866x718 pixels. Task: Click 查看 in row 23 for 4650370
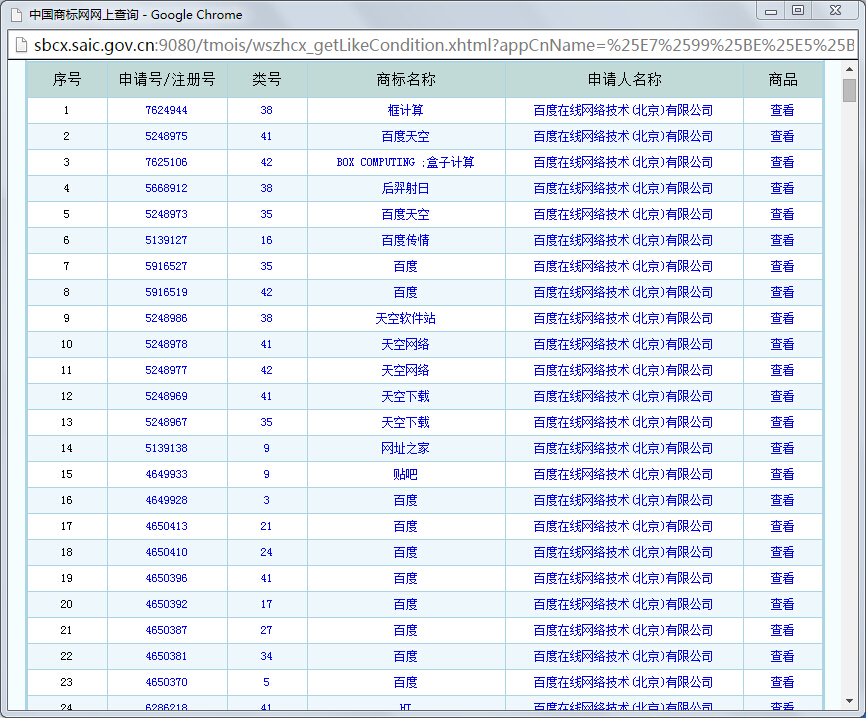782,682
